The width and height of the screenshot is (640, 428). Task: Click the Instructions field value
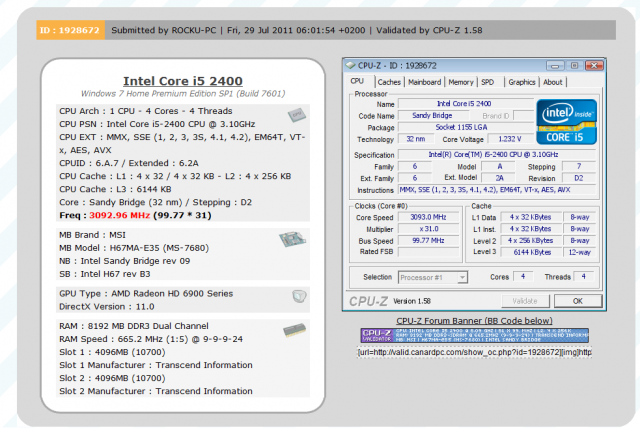(496, 190)
